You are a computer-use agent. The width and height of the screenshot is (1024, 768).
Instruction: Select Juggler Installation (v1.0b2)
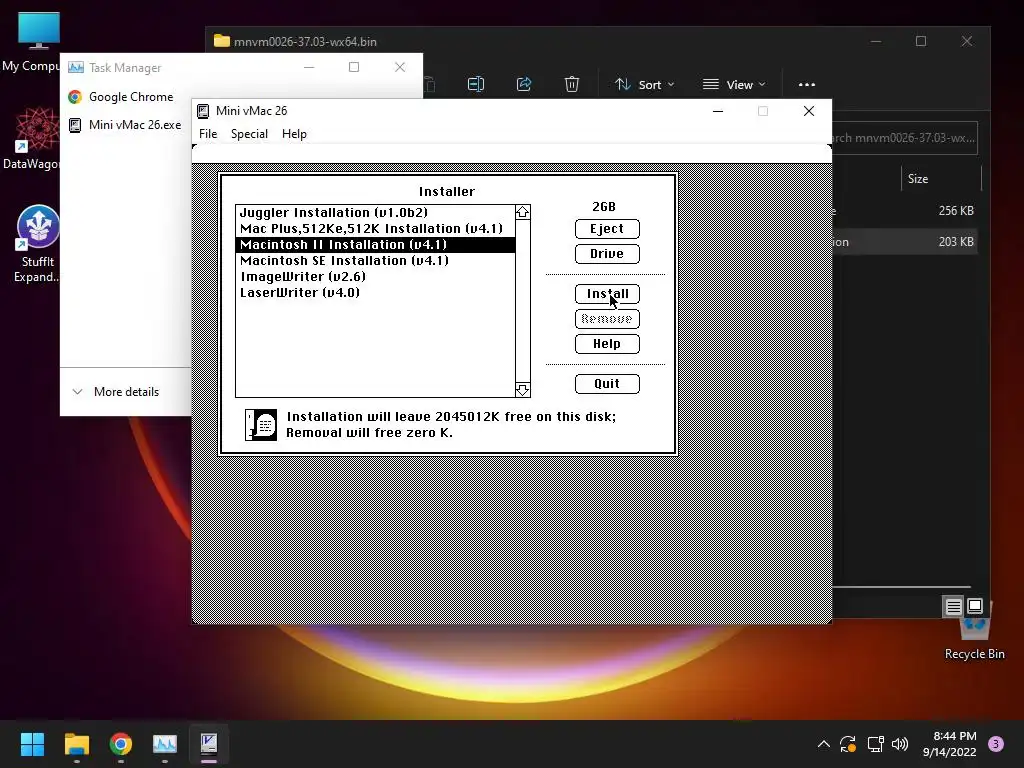point(375,212)
